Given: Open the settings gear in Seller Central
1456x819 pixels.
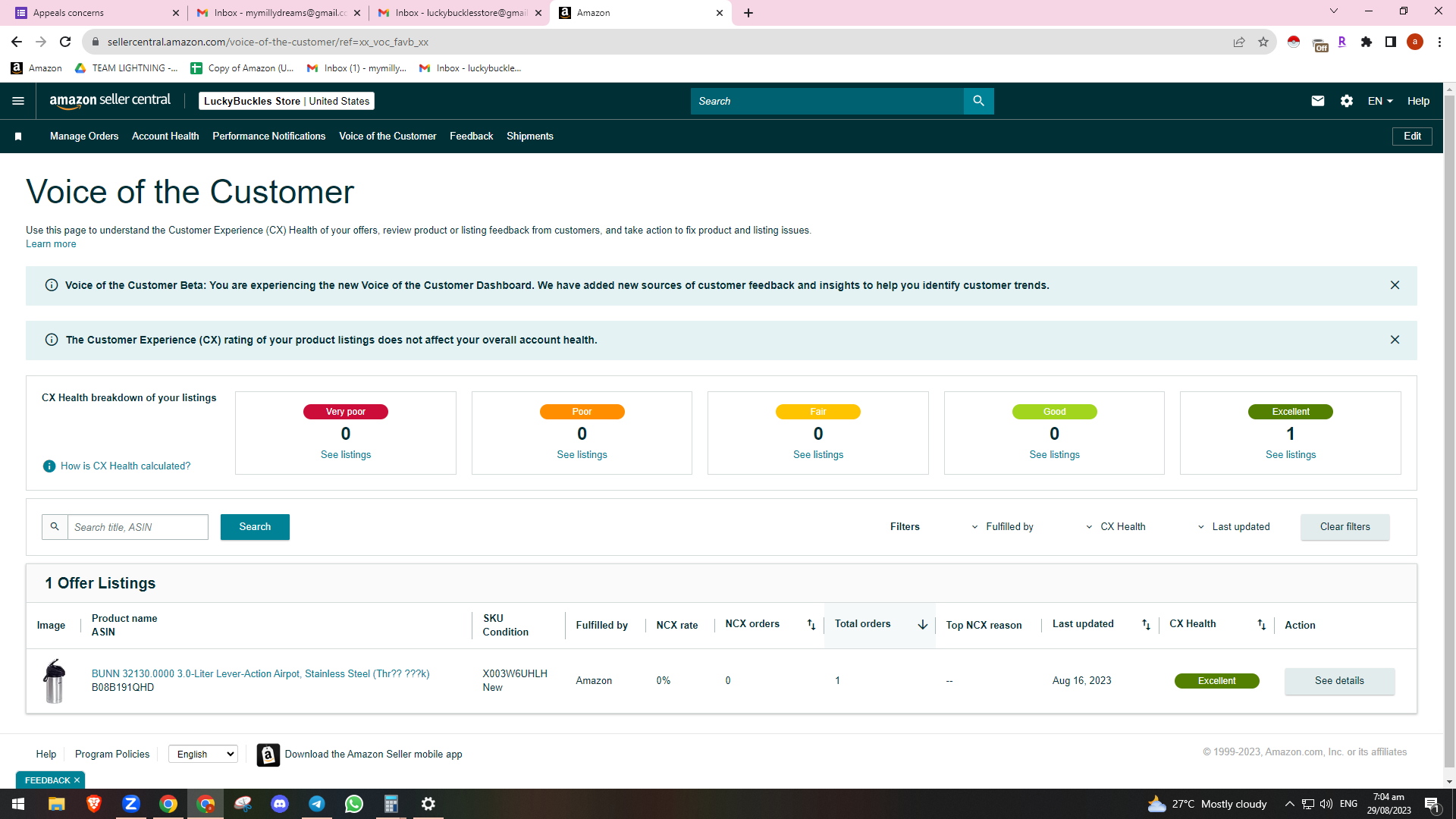Looking at the screenshot, I should point(1347,101).
